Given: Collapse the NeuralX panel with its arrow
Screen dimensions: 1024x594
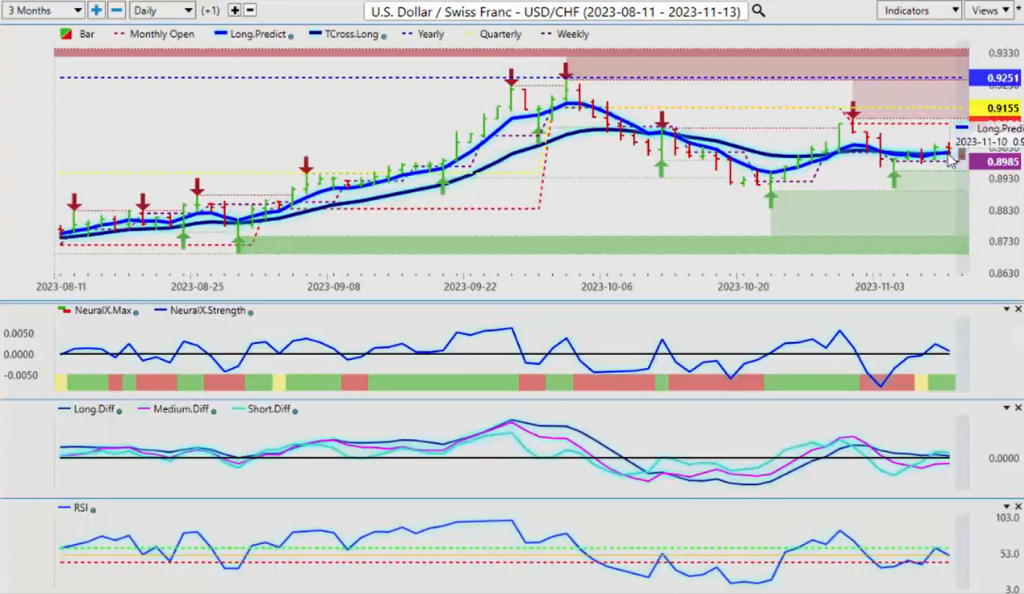Looking at the screenshot, I should (x=1006, y=309).
